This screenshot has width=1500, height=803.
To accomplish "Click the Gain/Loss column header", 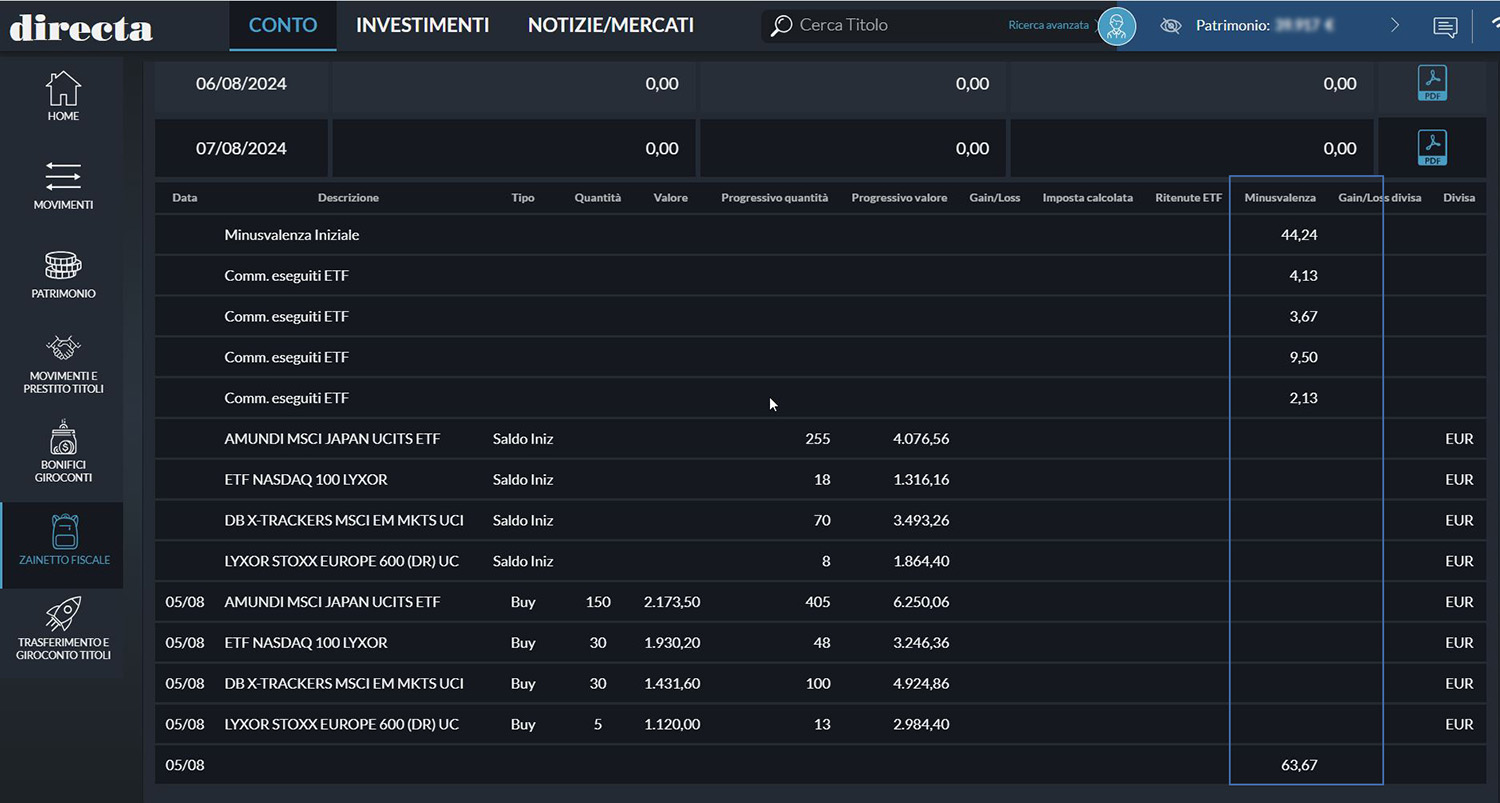I will [x=995, y=198].
